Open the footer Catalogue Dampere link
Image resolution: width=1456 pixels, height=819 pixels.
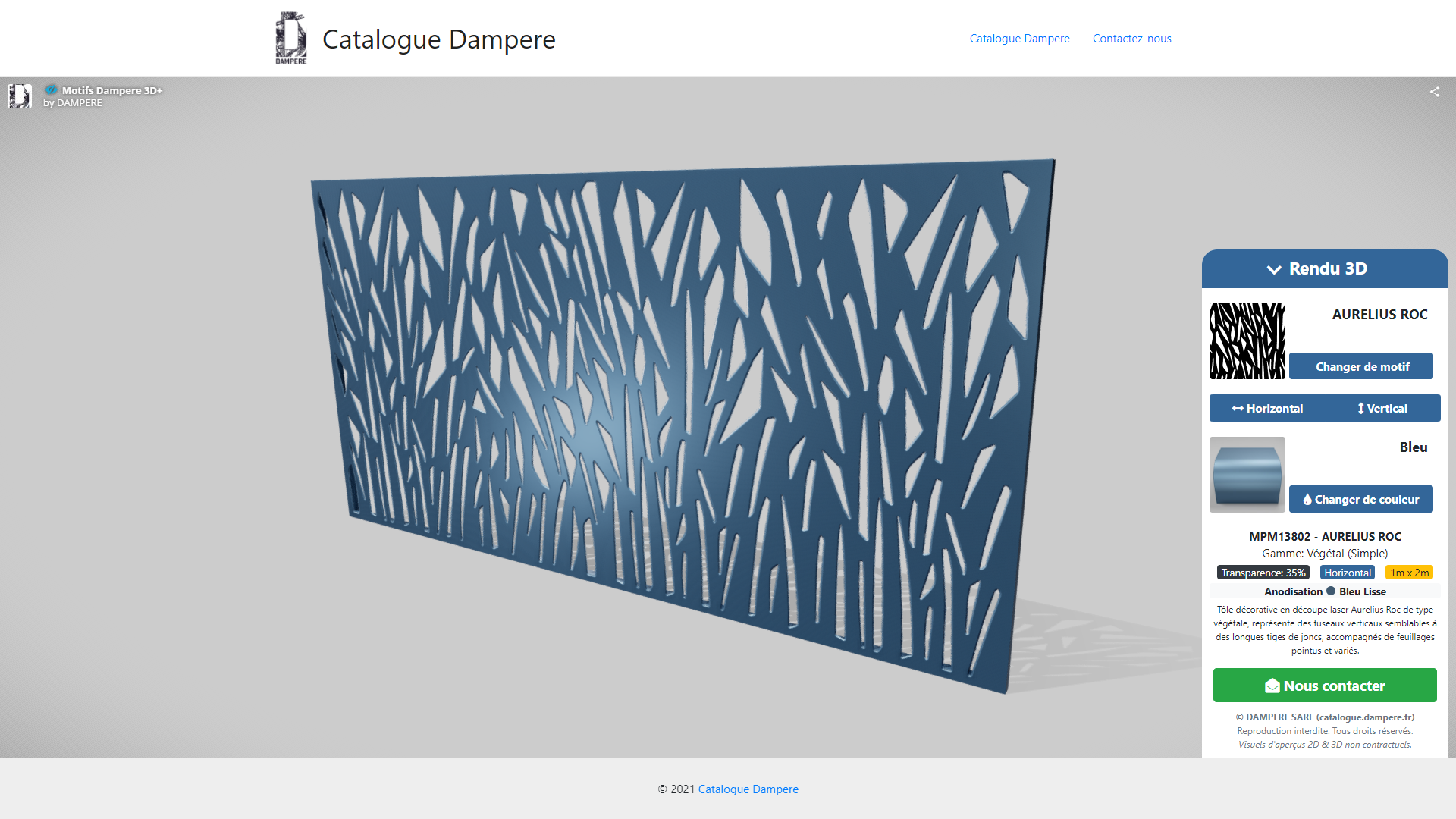coord(748,789)
